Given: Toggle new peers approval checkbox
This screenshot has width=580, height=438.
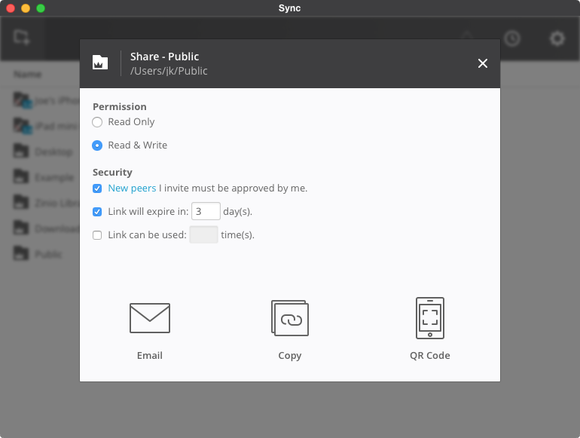Looking at the screenshot, I should [97, 189].
